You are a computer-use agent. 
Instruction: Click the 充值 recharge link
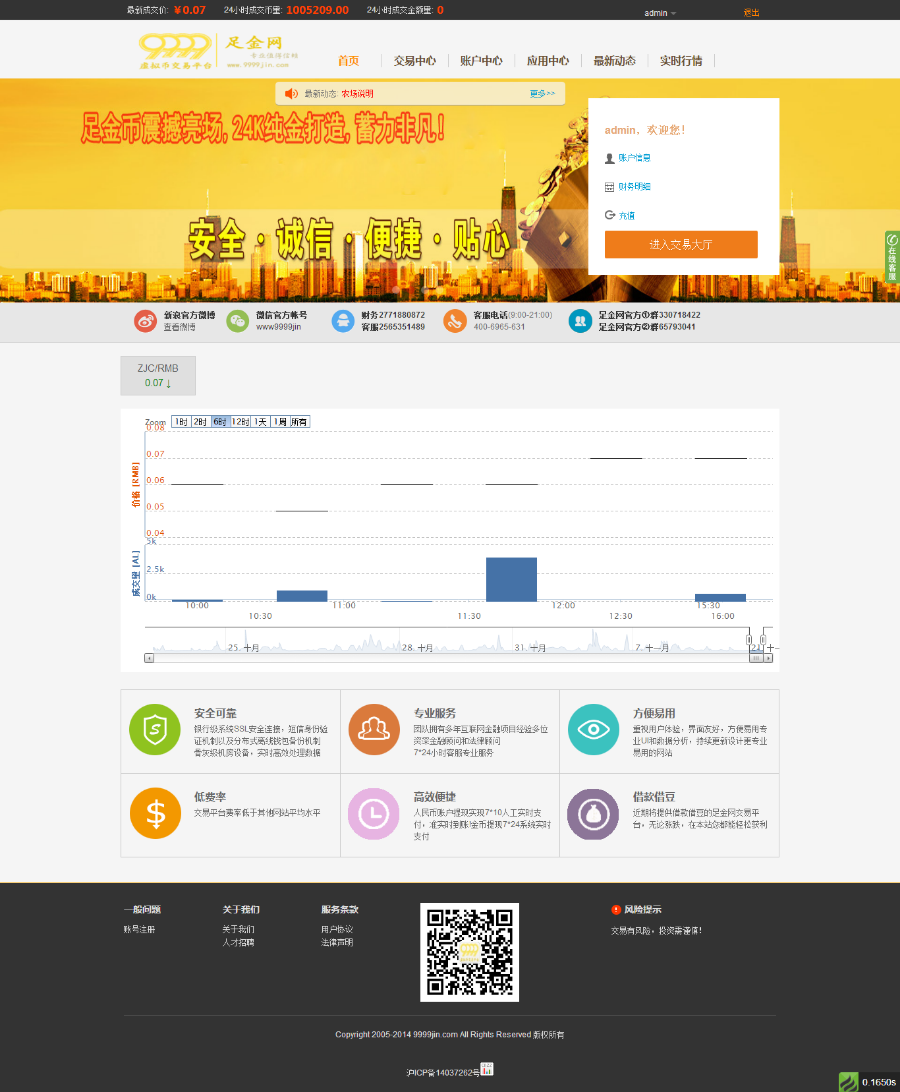[x=627, y=216]
